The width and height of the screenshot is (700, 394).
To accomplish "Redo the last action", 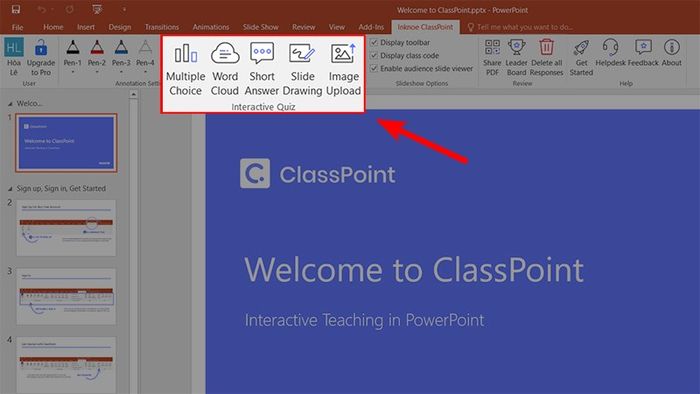I will (x=70, y=9).
